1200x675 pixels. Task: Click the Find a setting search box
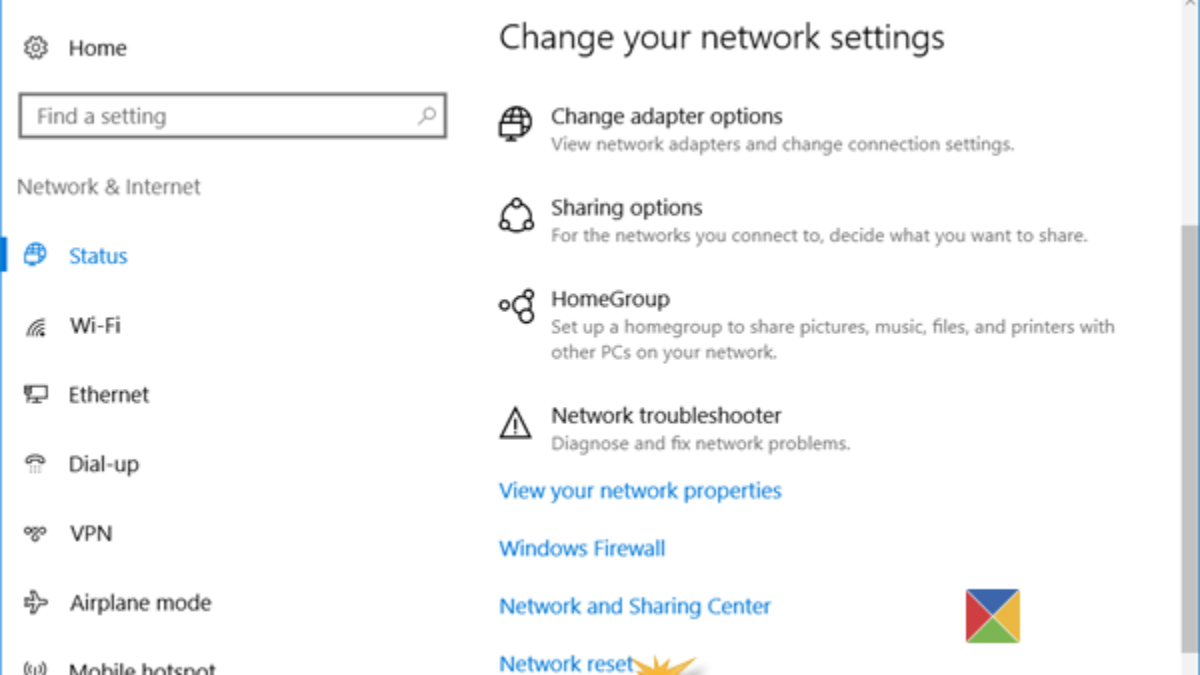click(x=220, y=116)
